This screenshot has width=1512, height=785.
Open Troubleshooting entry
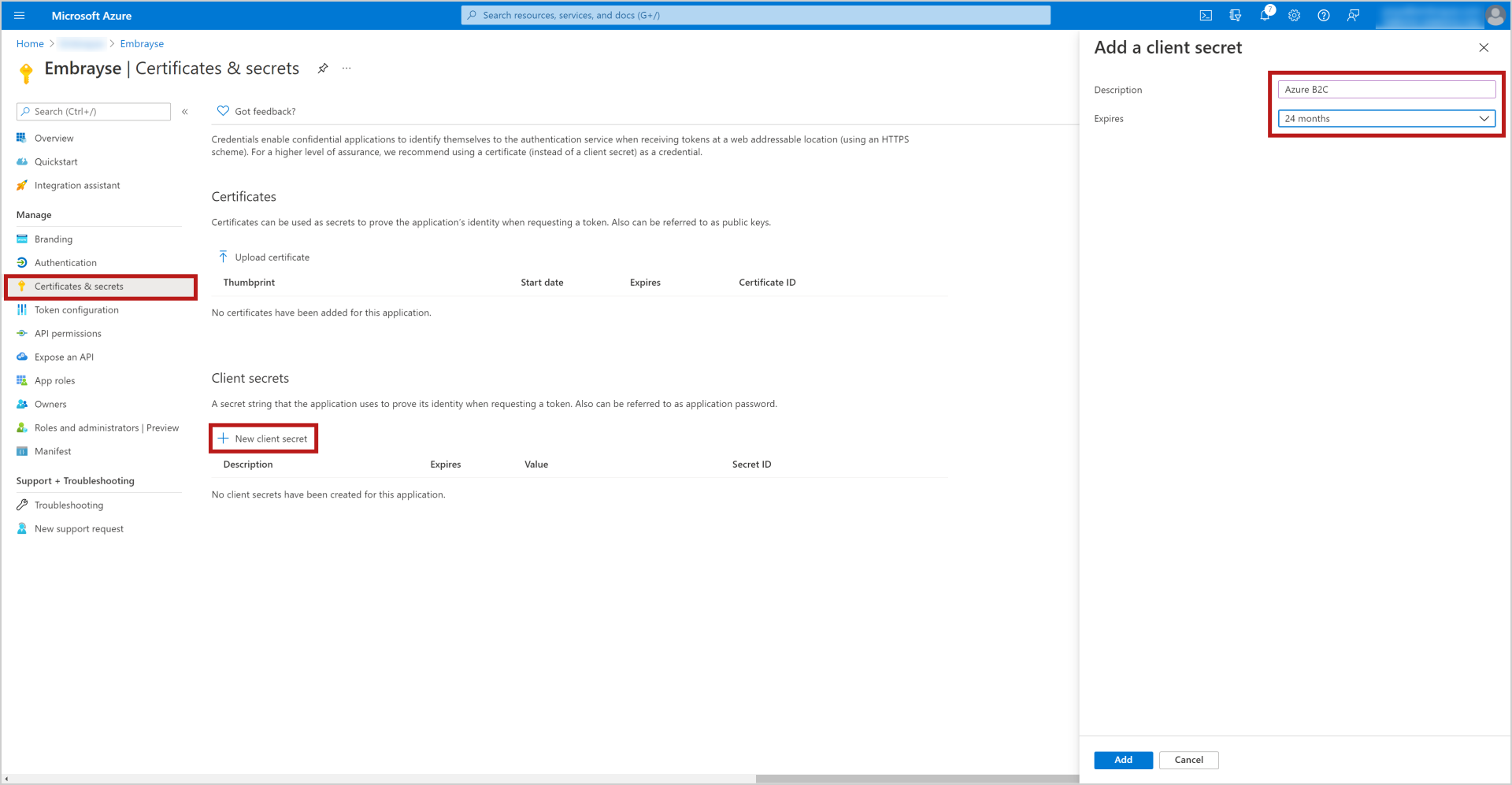pos(69,505)
